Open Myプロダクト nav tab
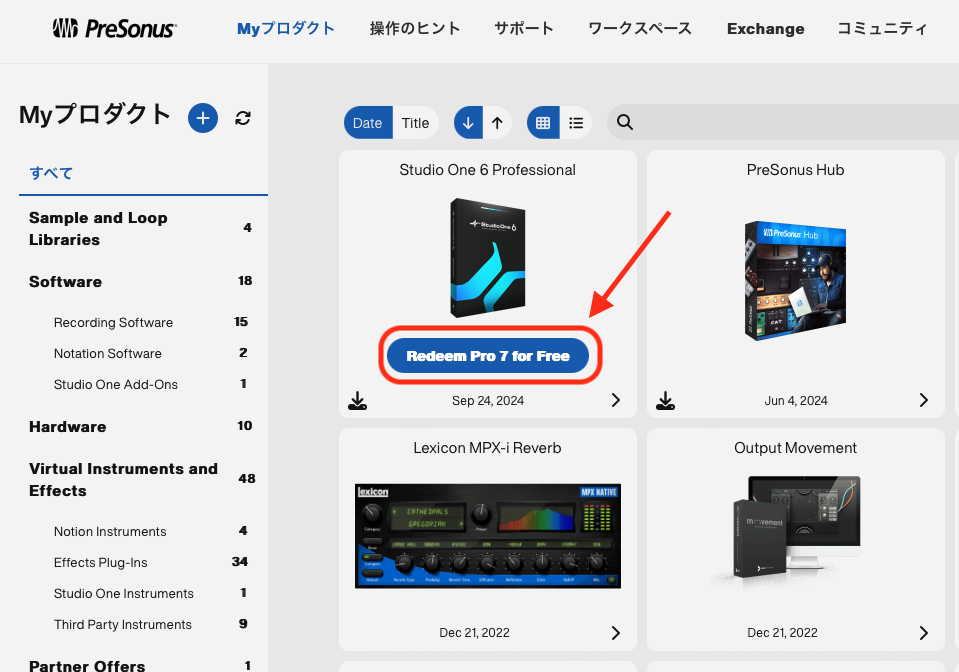This screenshot has width=959, height=672. [286, 29]
